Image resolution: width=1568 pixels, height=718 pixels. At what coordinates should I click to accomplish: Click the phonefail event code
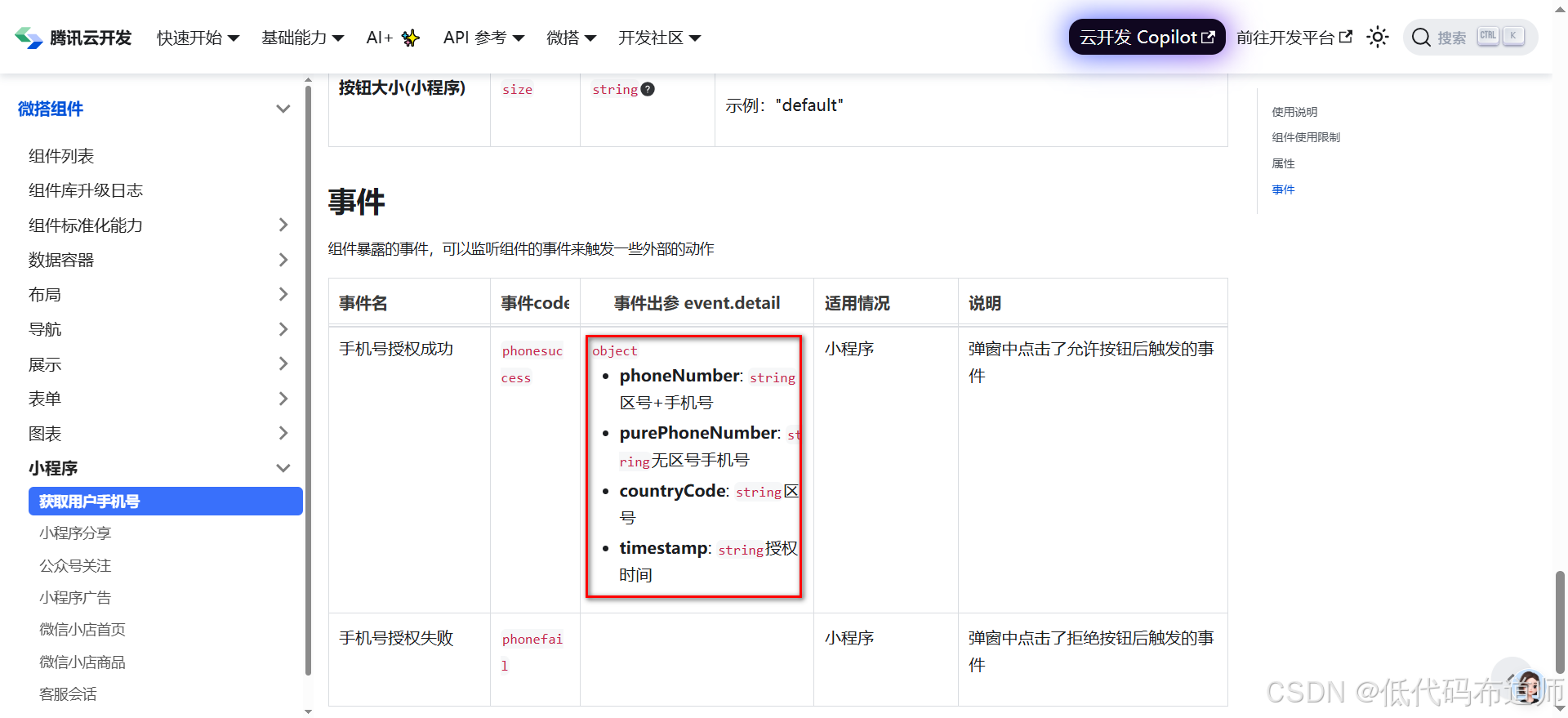pyautogui.click(x=532, y=652)
